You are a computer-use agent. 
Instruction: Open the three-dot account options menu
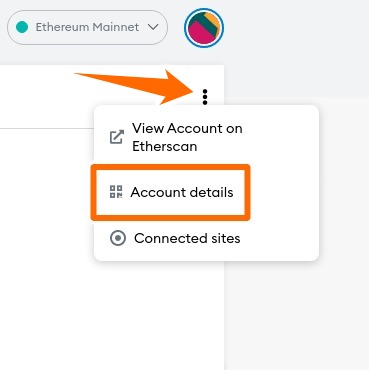pyautogui.click(x=205, y=97)
